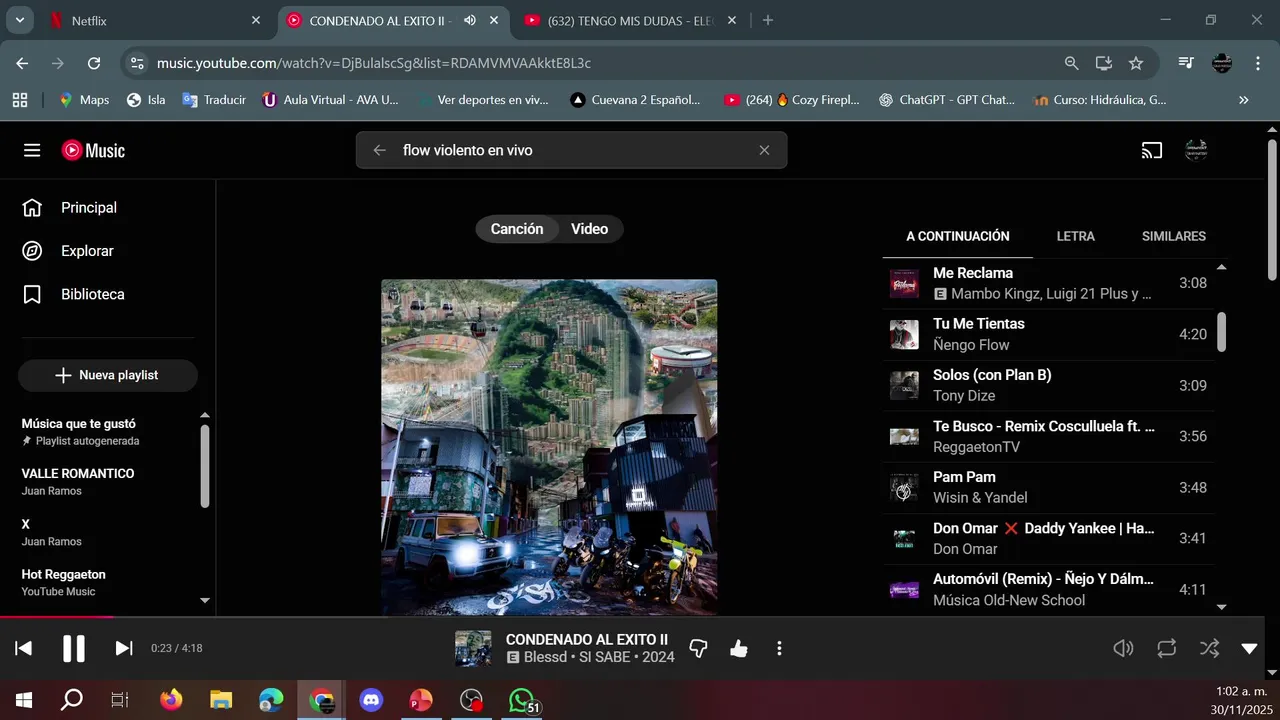Click sidebar playlist scroll-down arrow
The width and height of the screenshot is (1280, 720).
205,601
